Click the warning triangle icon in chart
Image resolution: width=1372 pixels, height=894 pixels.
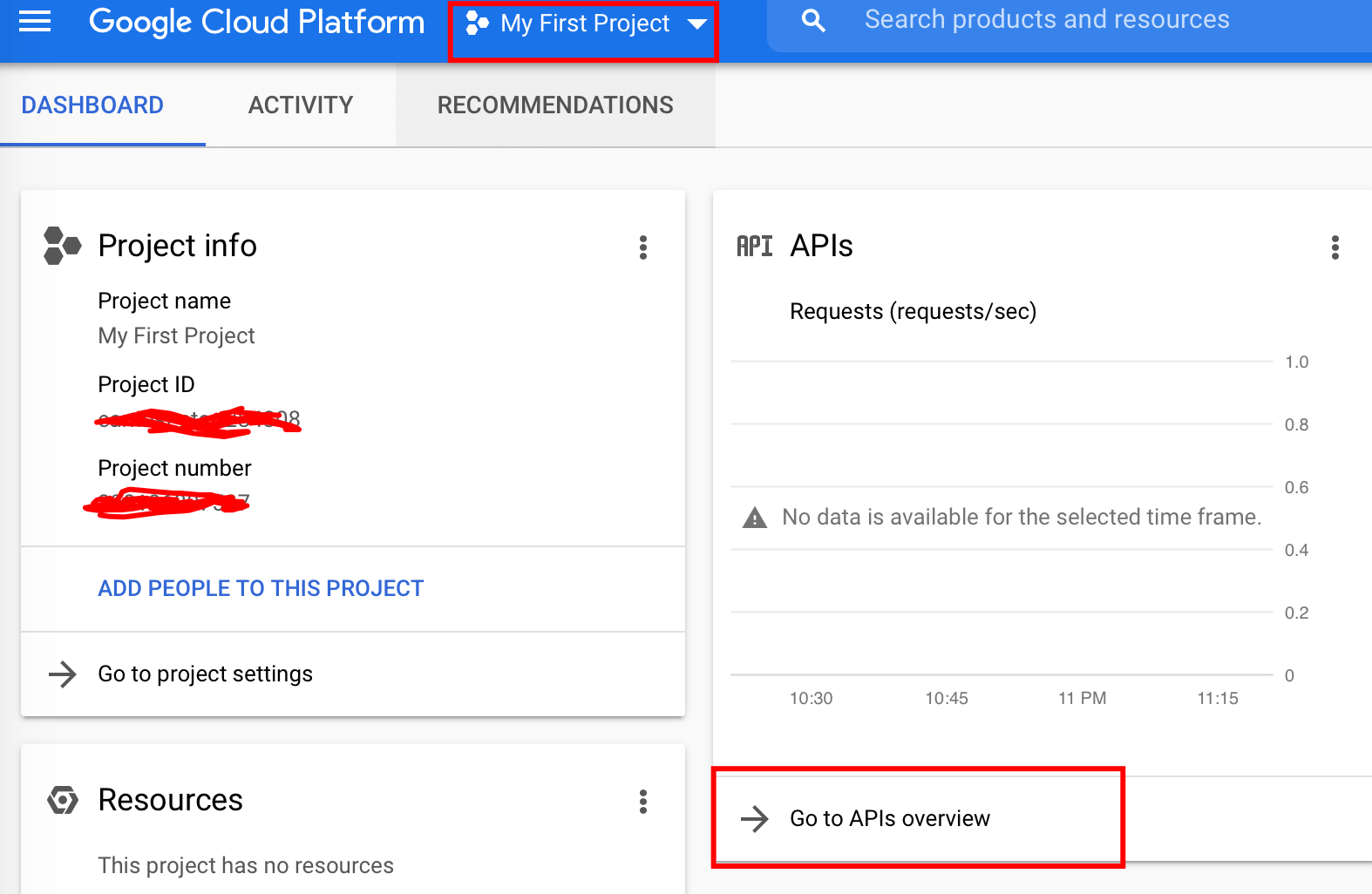click(x=755, y=518)
